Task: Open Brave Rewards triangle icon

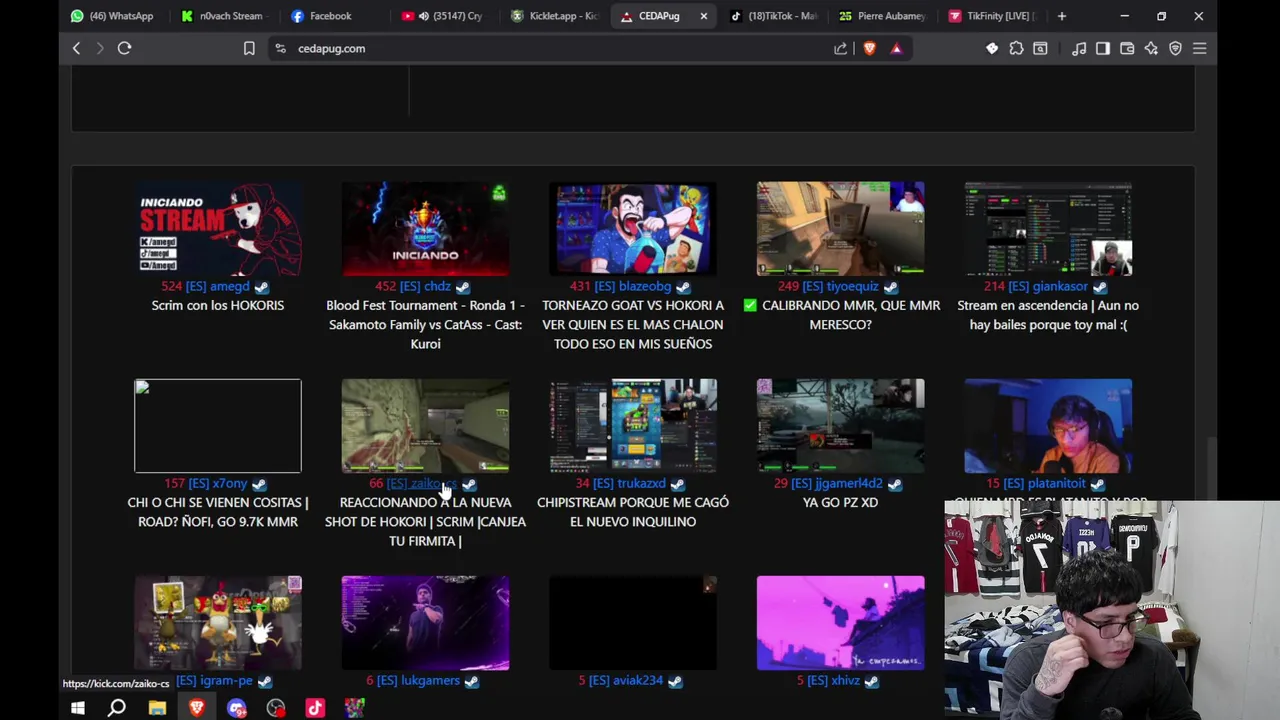Action: pyautogui.click(x=896, y=48)
